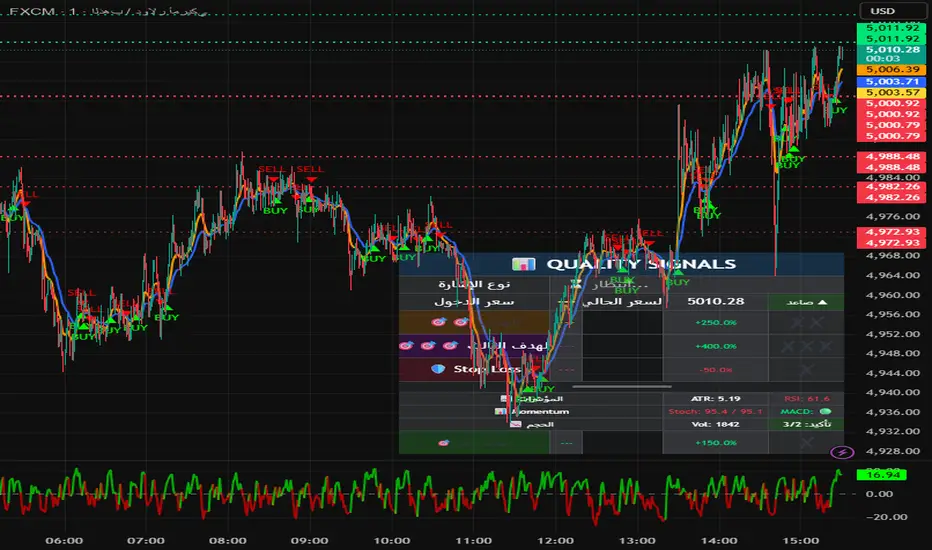Click the RSI: 61.6 cell

(x=807, y=398)
